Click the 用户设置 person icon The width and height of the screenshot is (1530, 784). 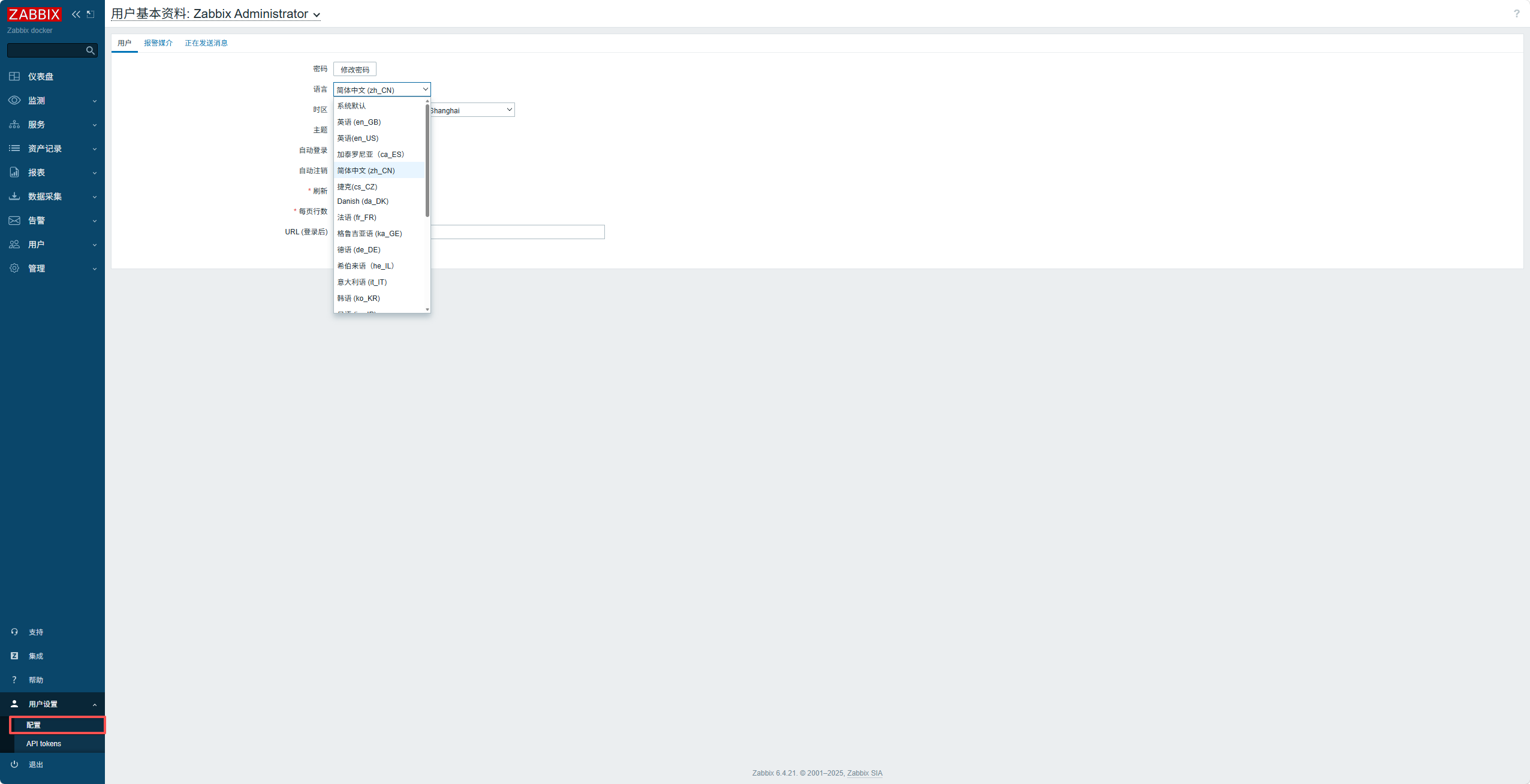[x=14, y=704]
